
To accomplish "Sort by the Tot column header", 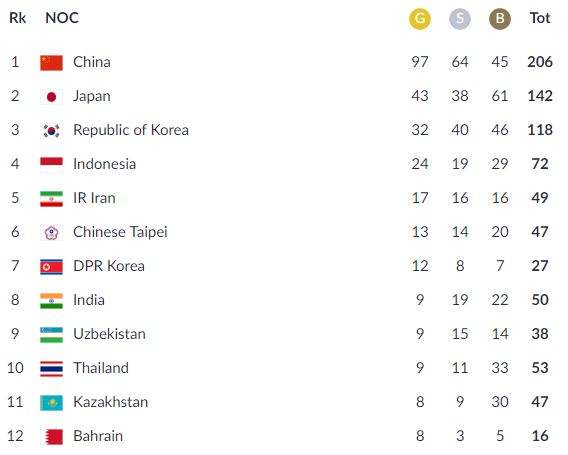I will [540, 18].
